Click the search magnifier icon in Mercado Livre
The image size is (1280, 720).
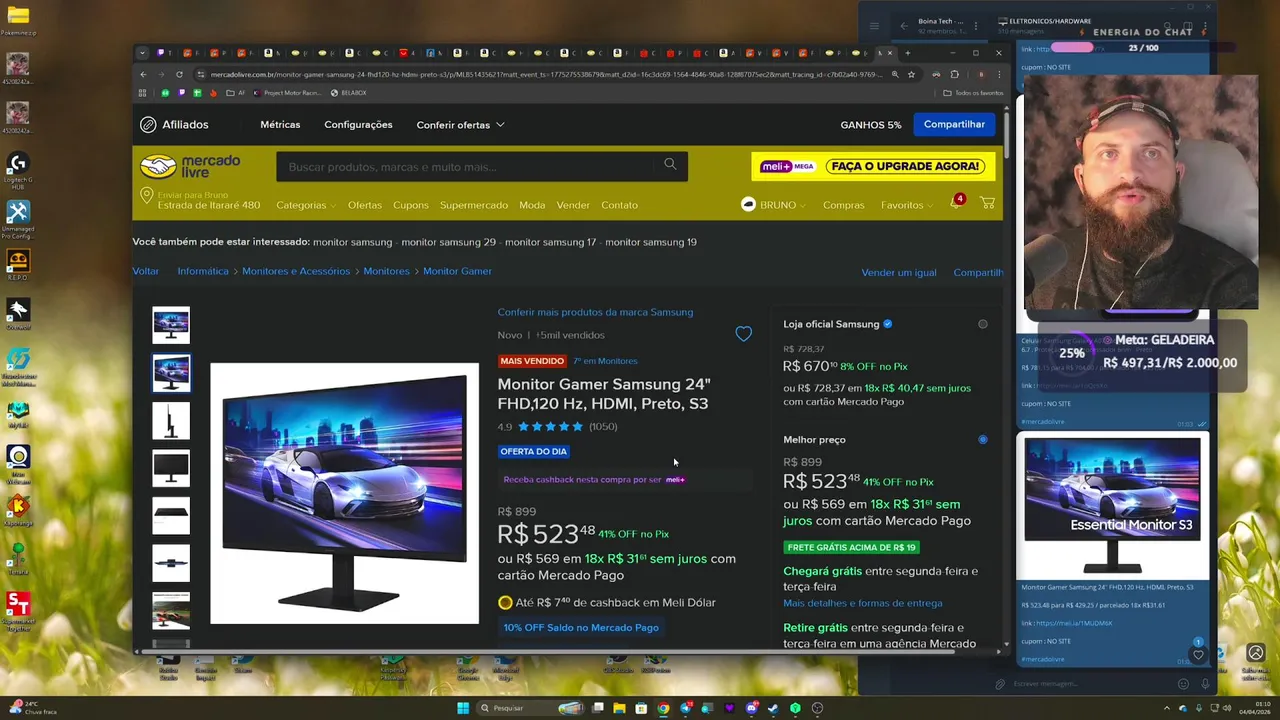click(670, 164)
